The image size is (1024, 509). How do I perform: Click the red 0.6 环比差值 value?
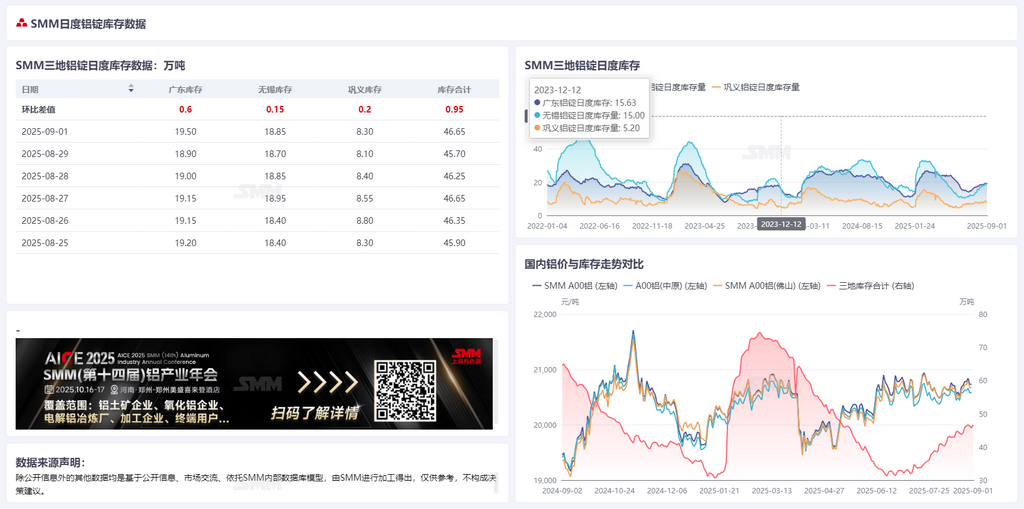click(185, 109)
